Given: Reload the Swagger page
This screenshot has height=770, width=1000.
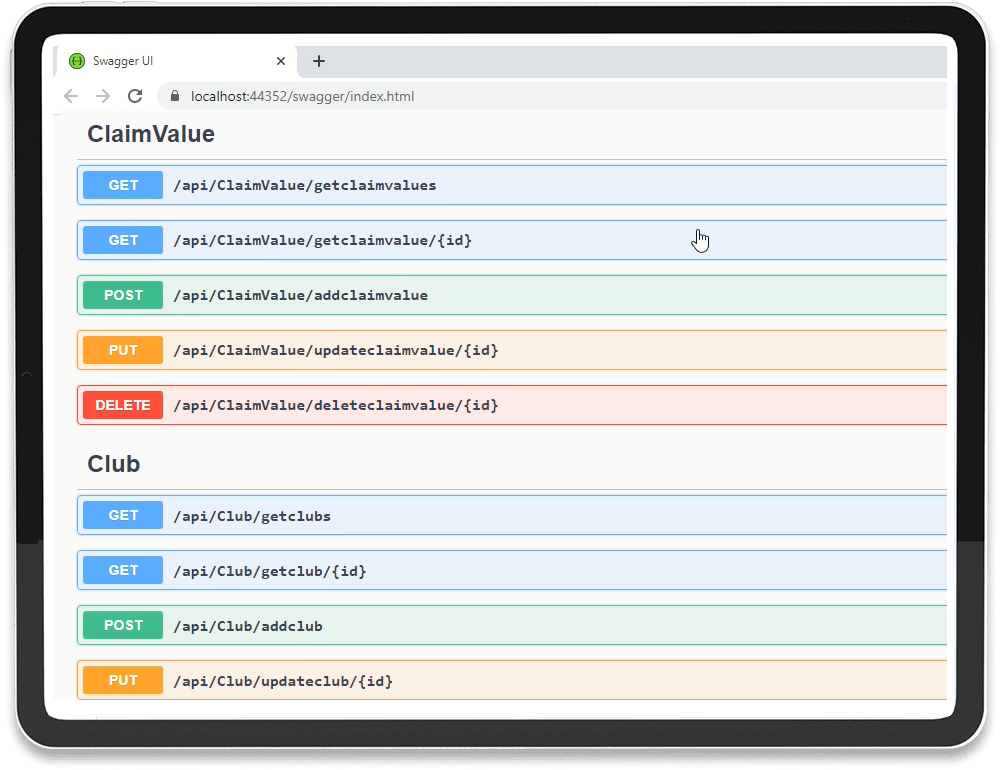Looking at the screenshot, I should click(x=134, y=96).
